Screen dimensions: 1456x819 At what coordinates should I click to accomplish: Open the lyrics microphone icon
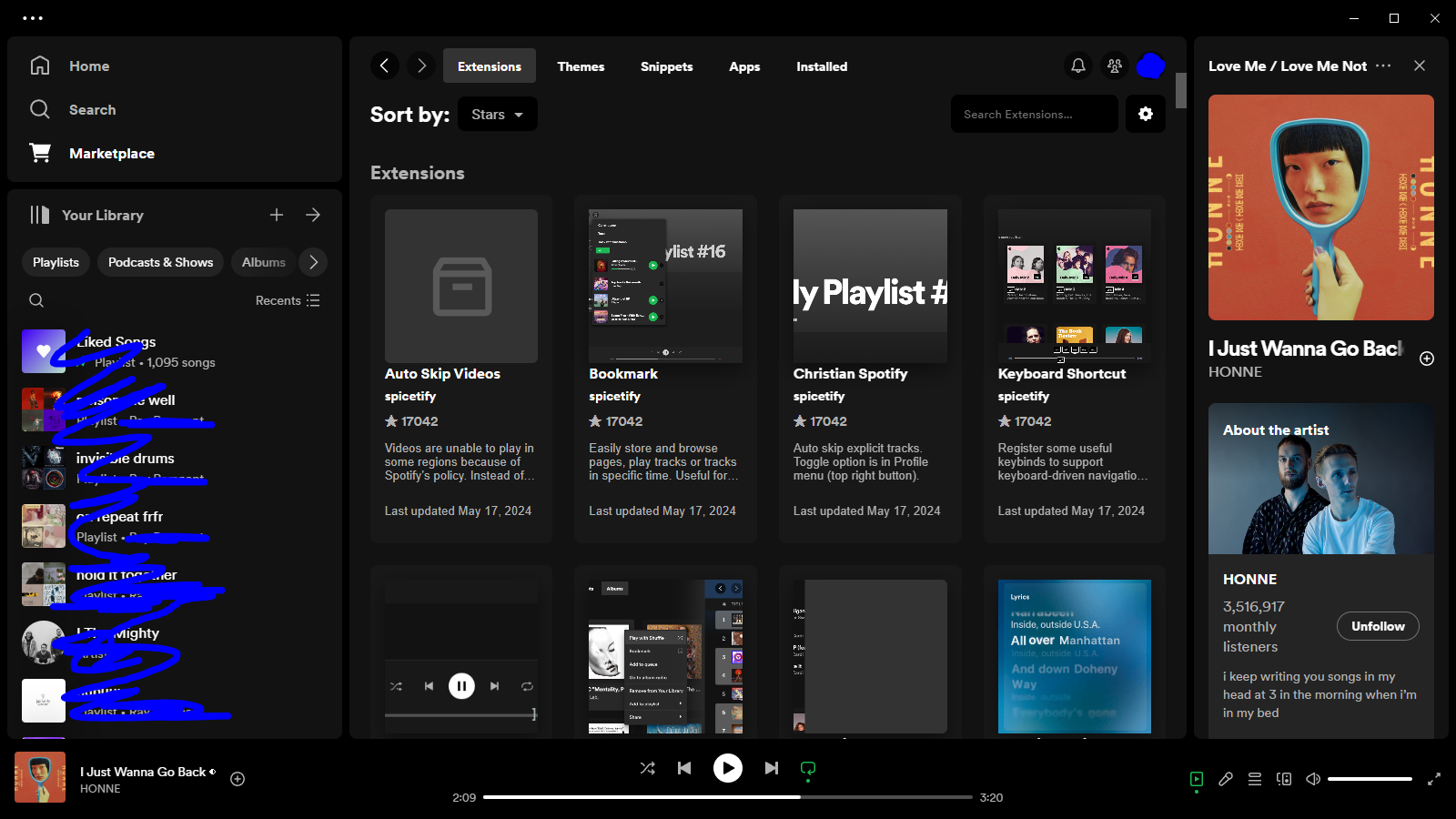[1226, 779]
